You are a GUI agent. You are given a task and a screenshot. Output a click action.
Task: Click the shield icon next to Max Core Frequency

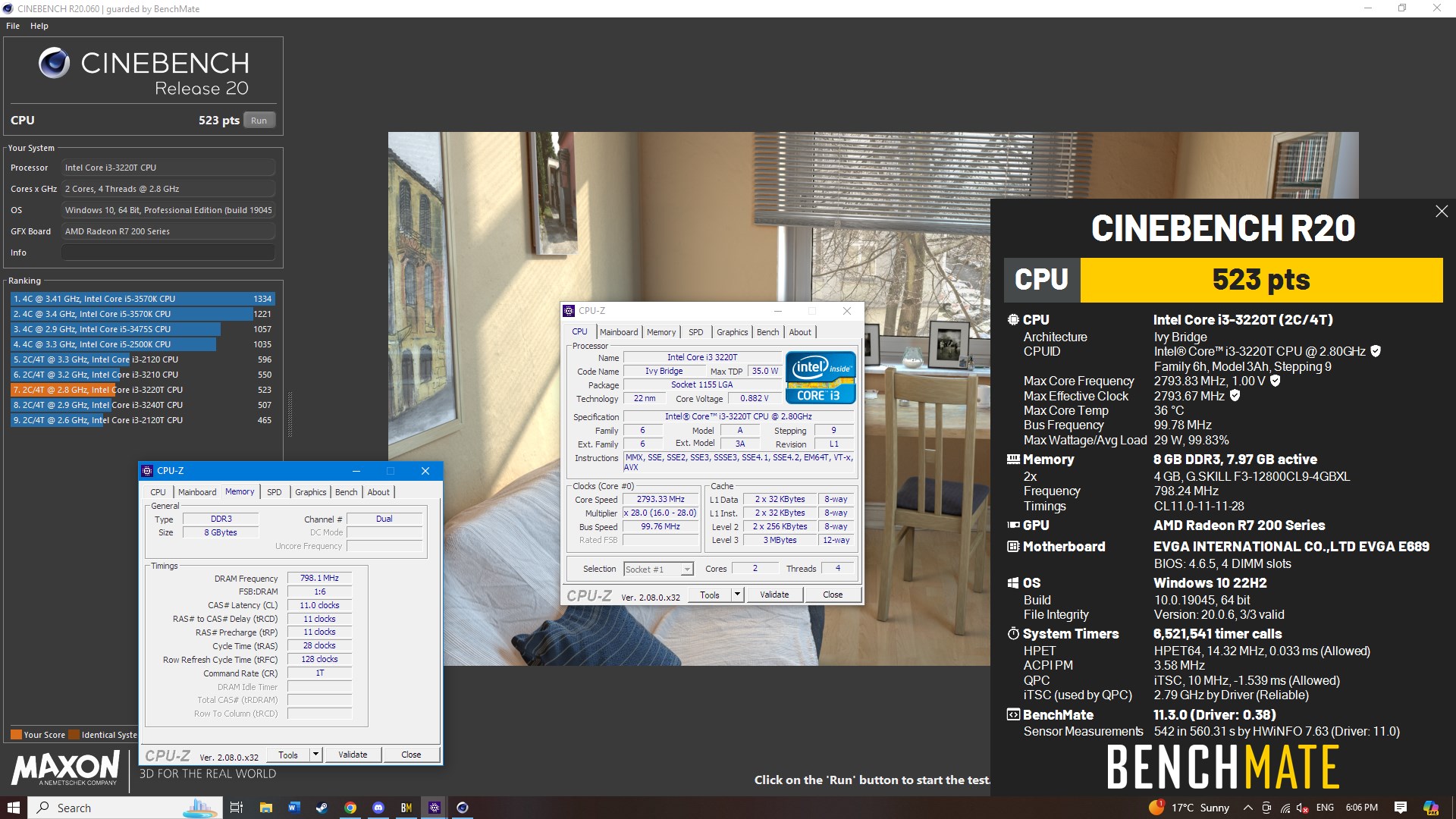tap(1276, 381)
